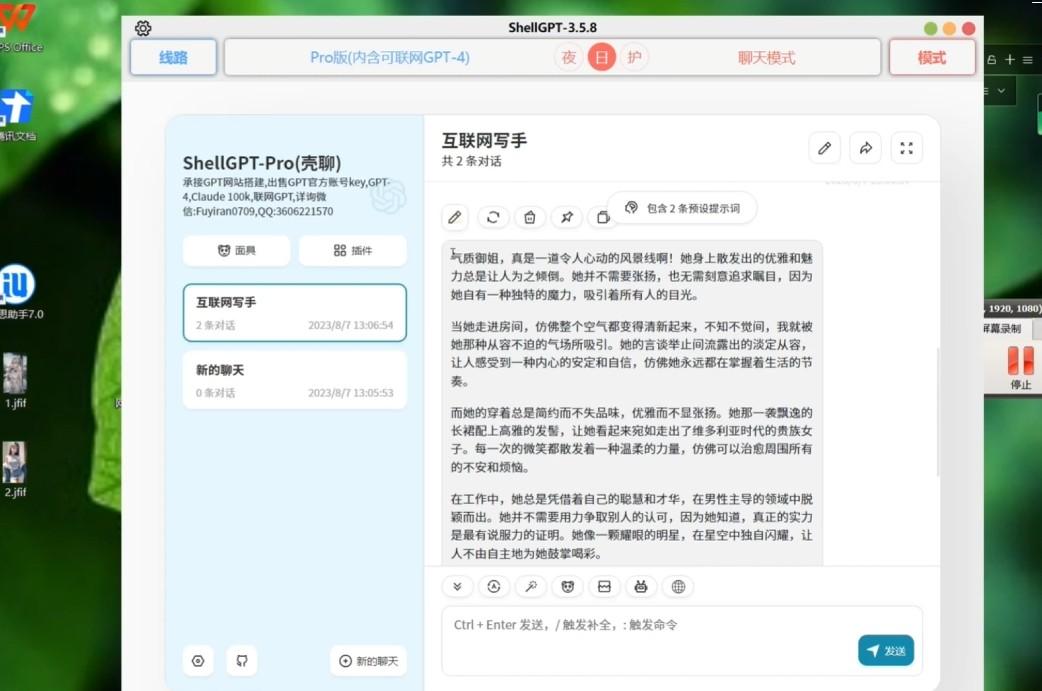Click the globe icon above the input box

click(678, 587)
